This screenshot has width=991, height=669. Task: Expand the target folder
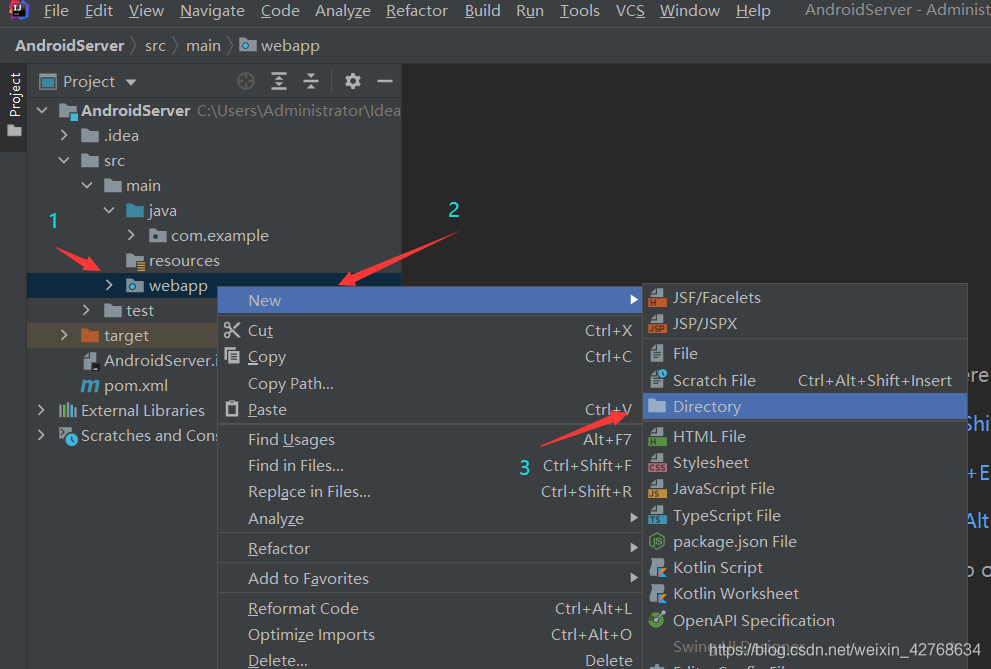pyautogui.click(x=64, y=336)
